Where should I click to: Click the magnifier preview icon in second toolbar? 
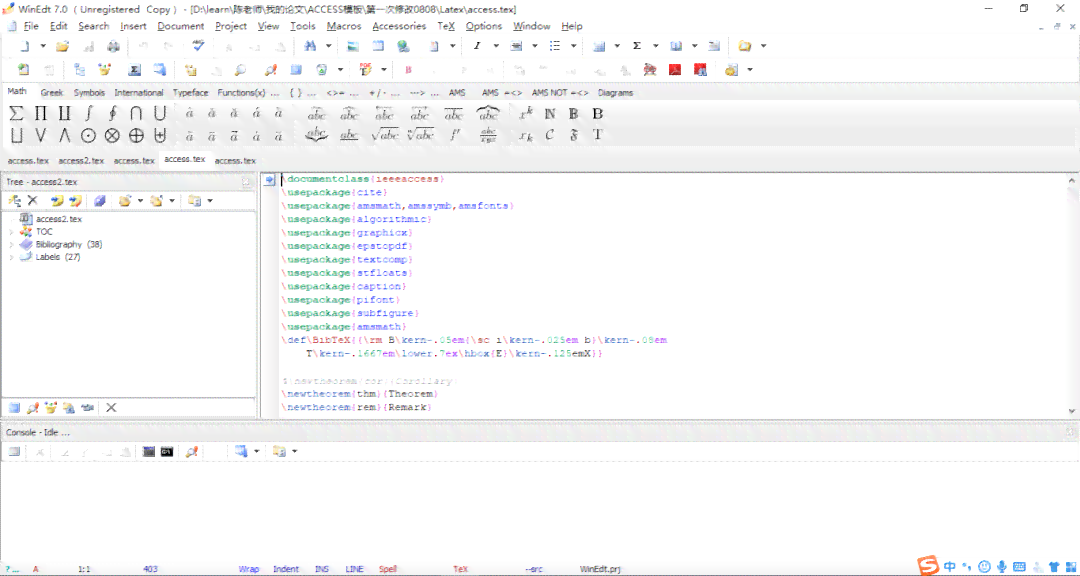click(240, 70)
